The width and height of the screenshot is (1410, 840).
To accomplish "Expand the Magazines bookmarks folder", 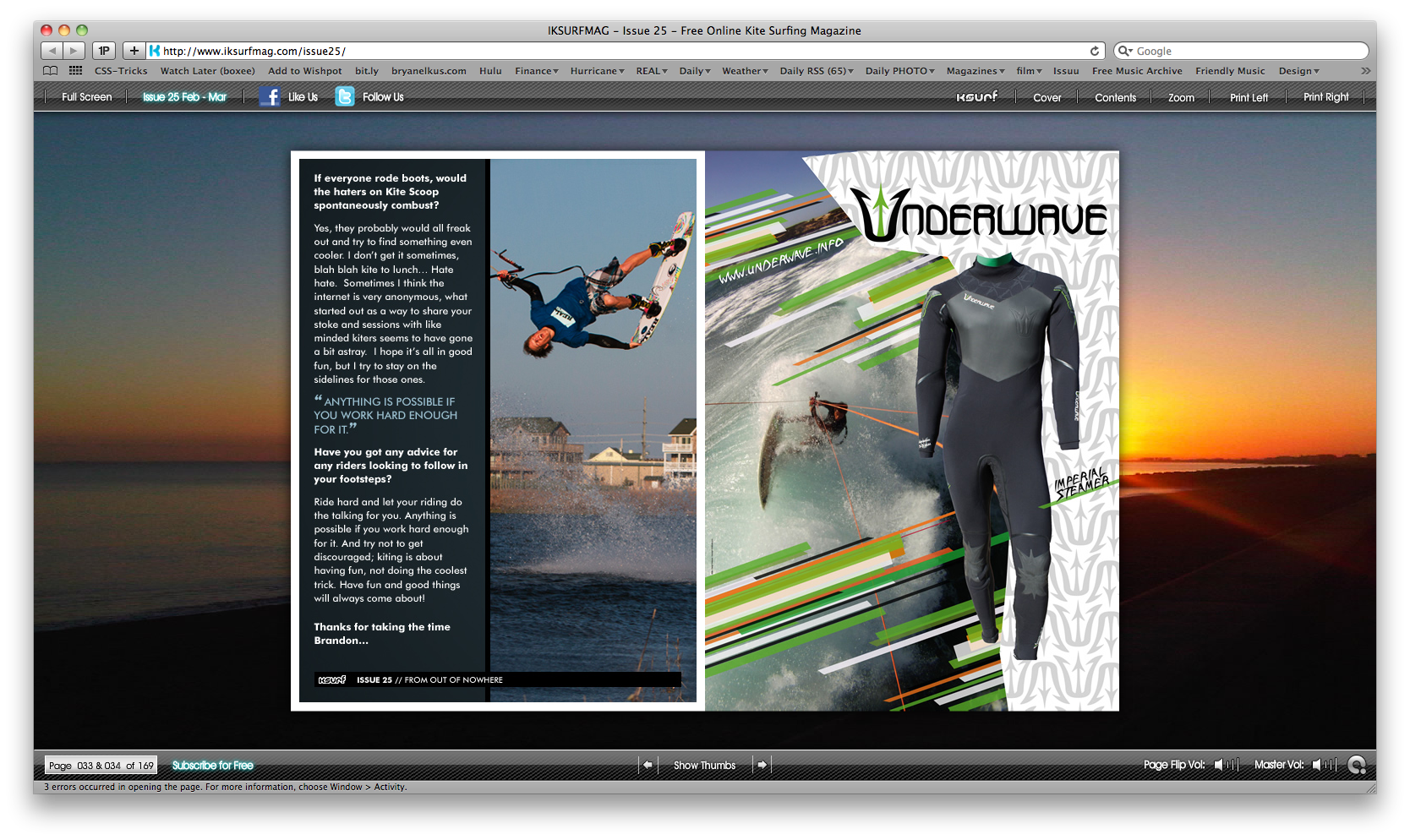I will coord(976,71).
